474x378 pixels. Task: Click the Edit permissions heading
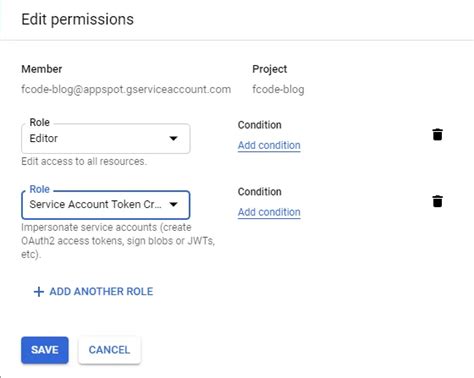point(78,19)
